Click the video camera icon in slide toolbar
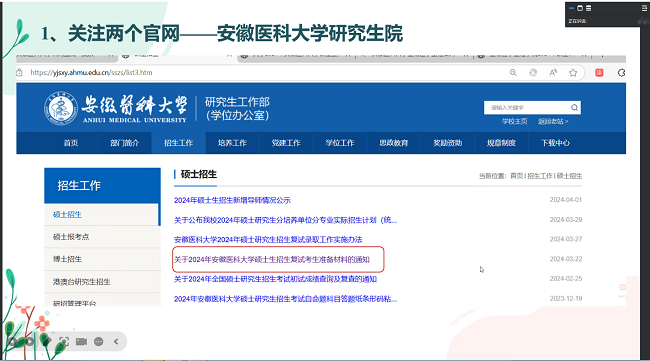The image size is (650, 361). click(x=81, y=342)
